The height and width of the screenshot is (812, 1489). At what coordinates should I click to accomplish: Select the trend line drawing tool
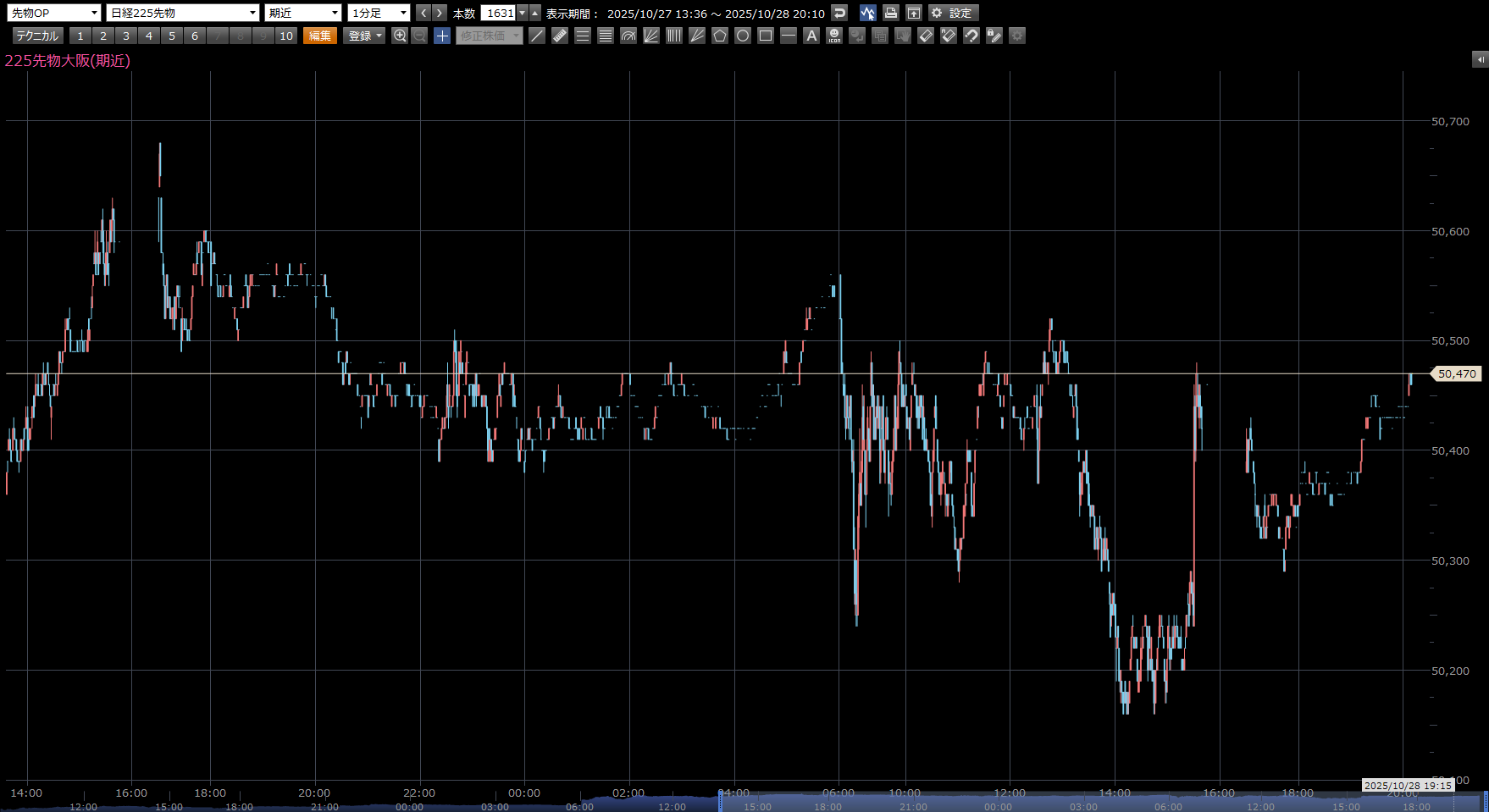tap(537, 36)
